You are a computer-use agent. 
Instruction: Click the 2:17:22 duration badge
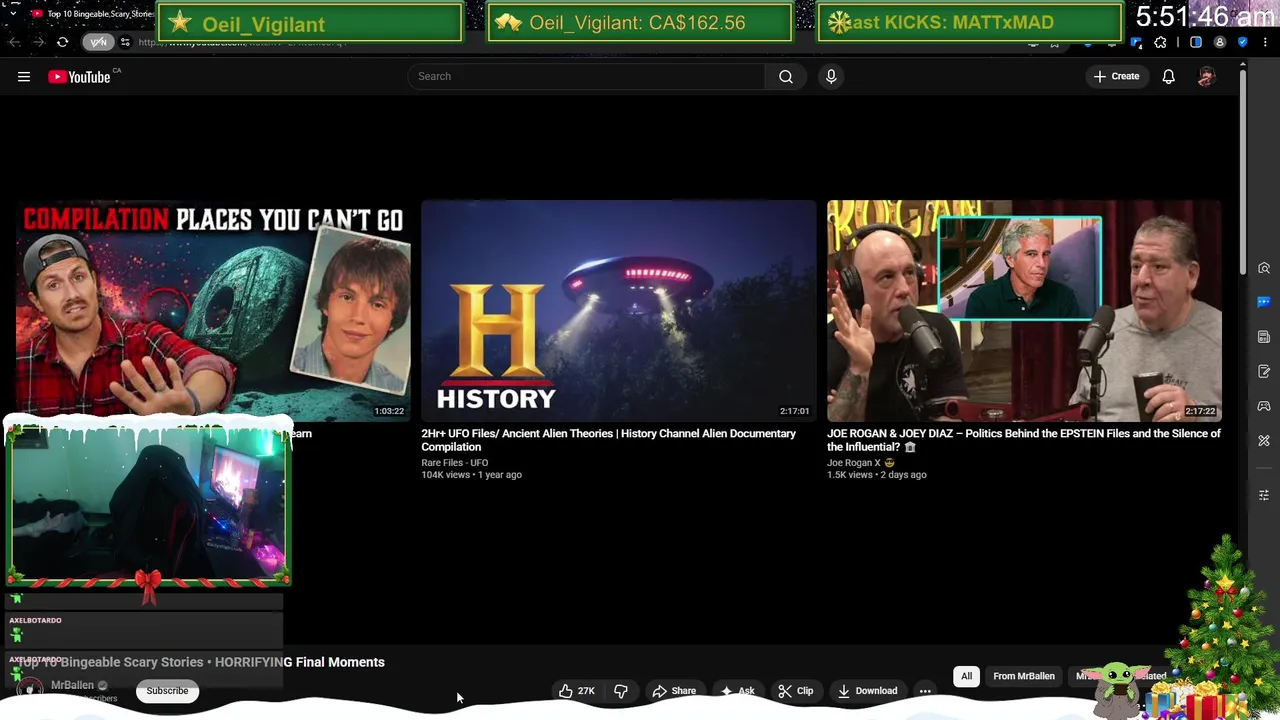point(1200,411)
